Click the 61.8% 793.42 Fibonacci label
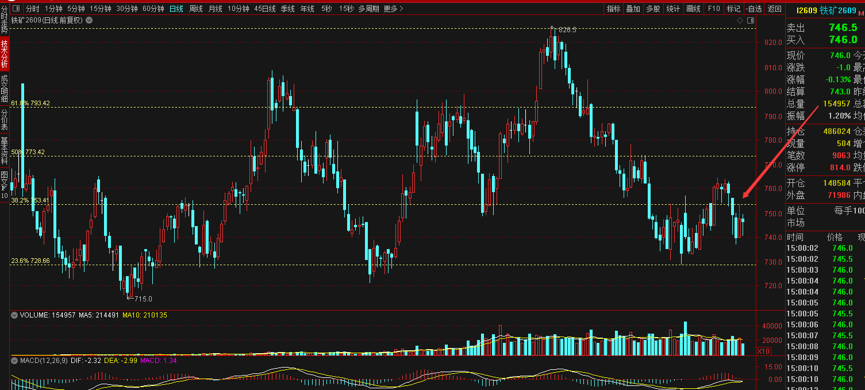The width and height of the screenshot is (865, 390). point(31,103)
